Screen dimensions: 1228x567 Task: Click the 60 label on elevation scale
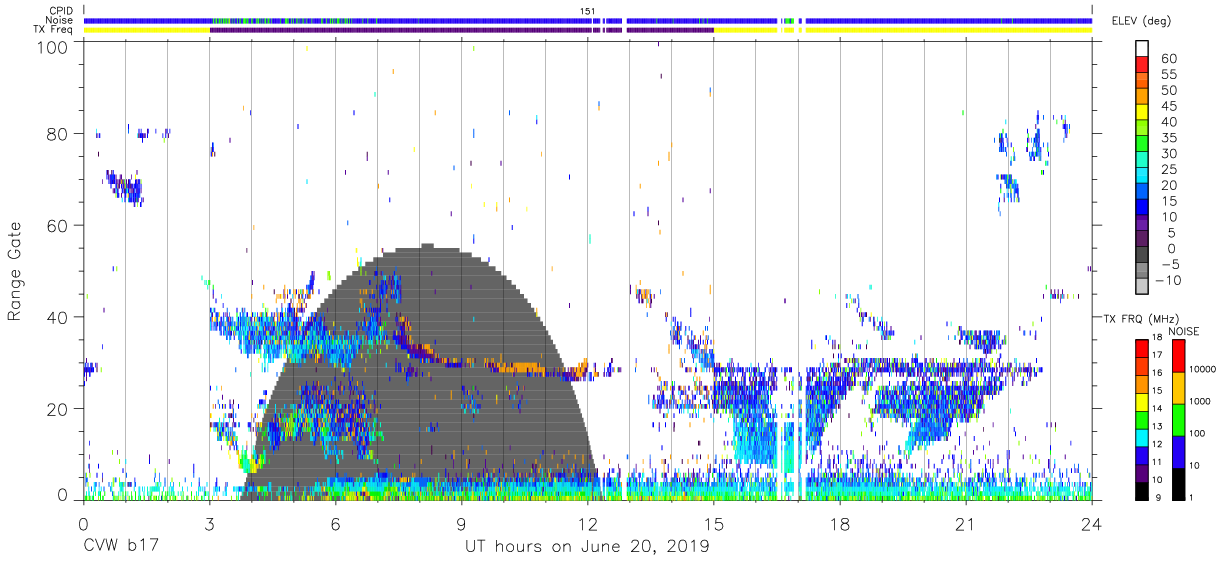pyautogui.click(x=1167, y=58)
